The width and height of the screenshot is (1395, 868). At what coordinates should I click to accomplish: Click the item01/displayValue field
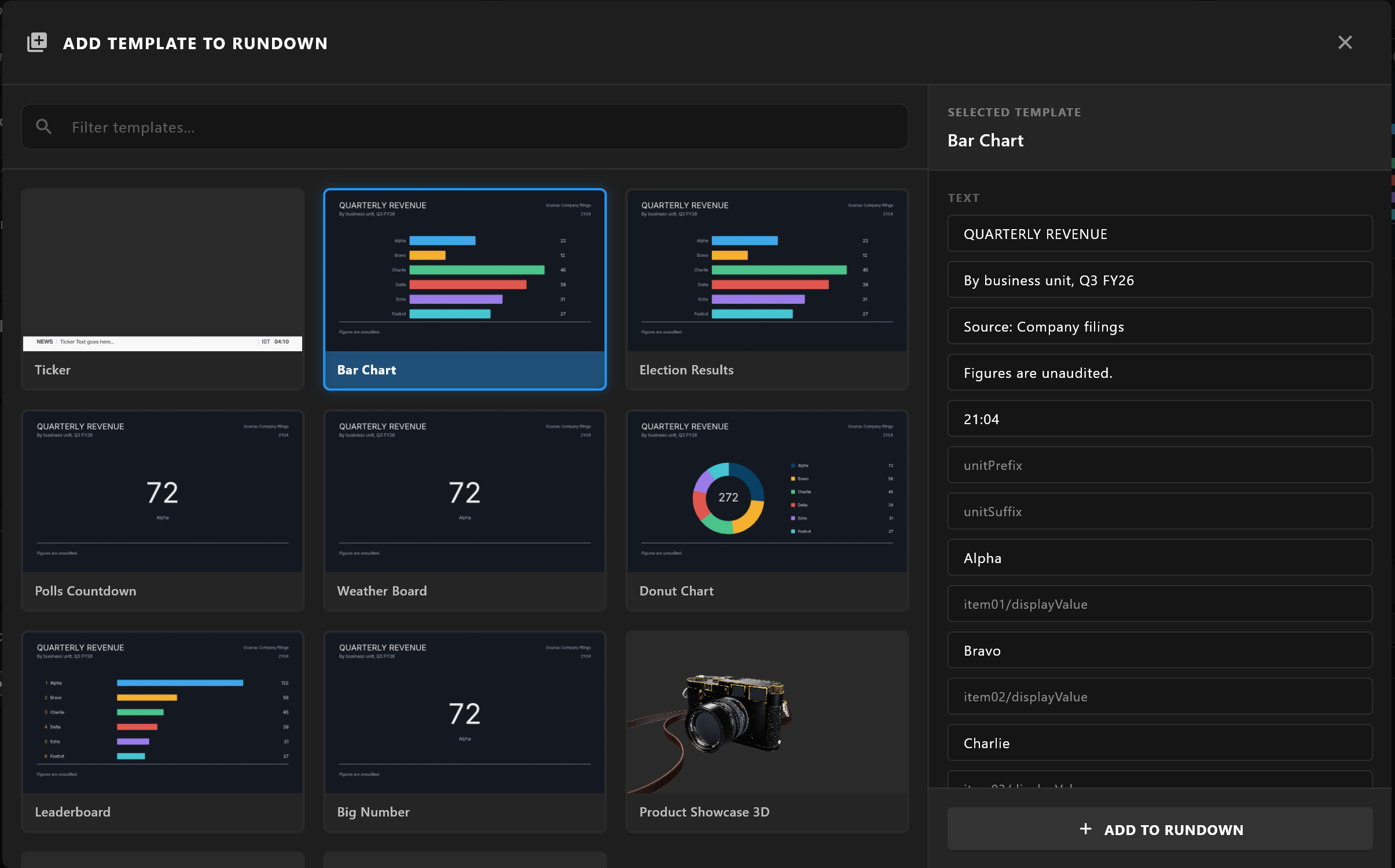(1160, 604)
